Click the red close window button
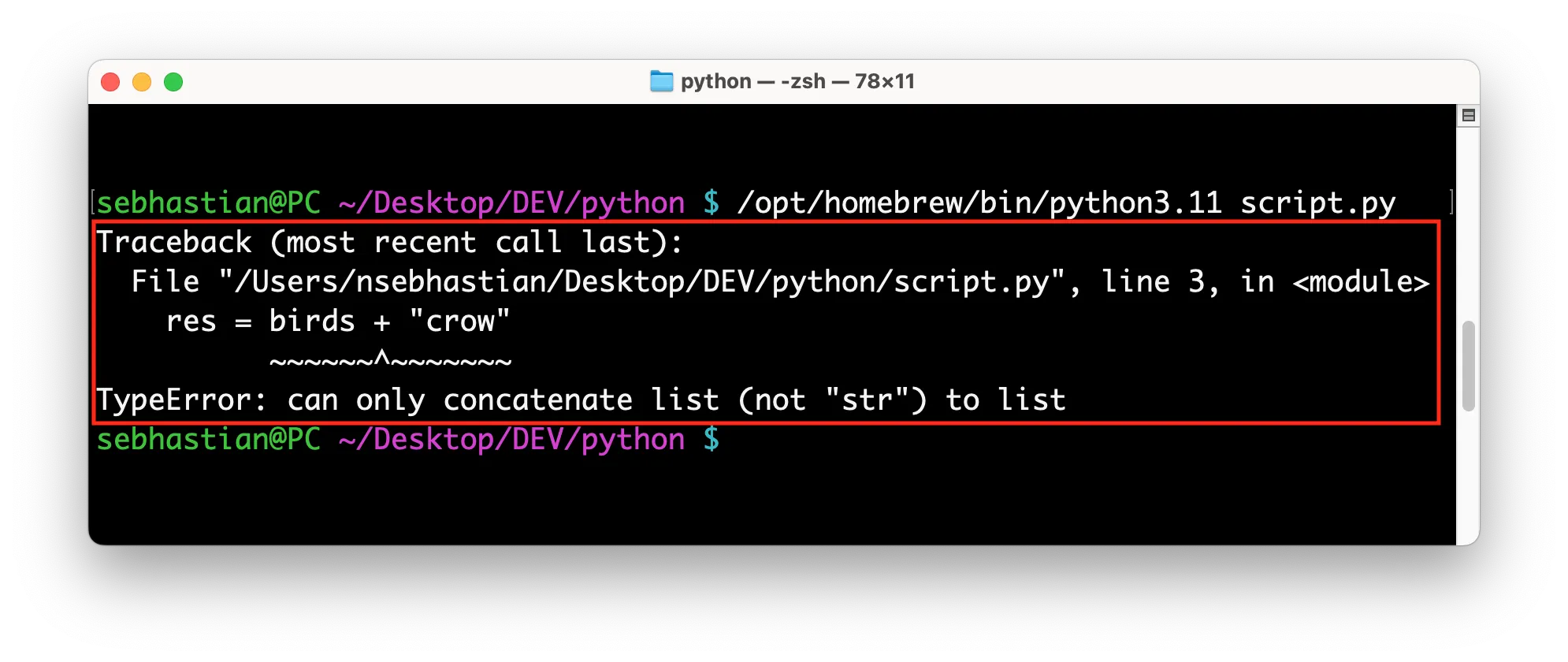1568x662 pixels. [110, 82]
